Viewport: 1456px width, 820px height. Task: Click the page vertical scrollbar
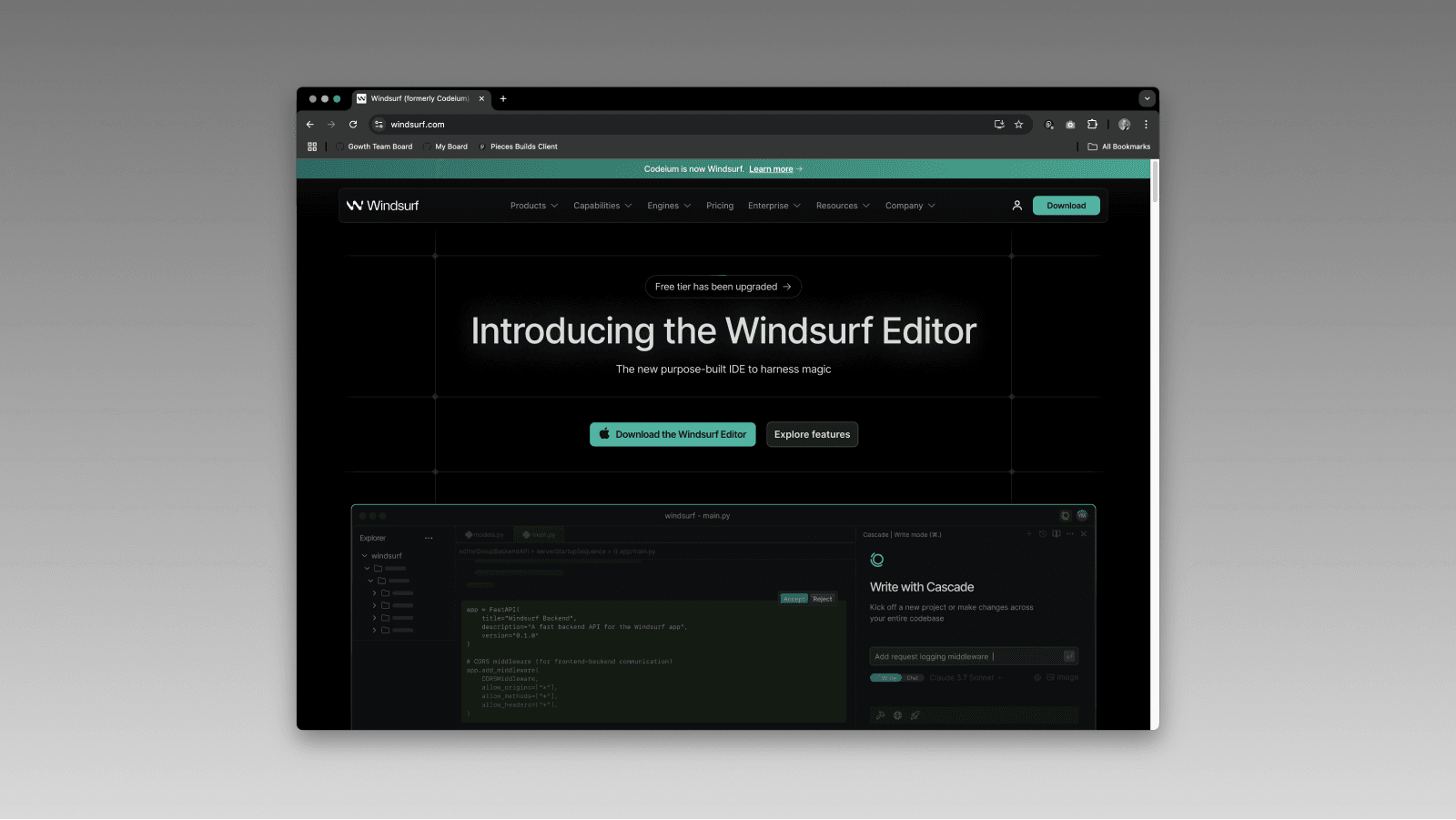pos(1156,182)
